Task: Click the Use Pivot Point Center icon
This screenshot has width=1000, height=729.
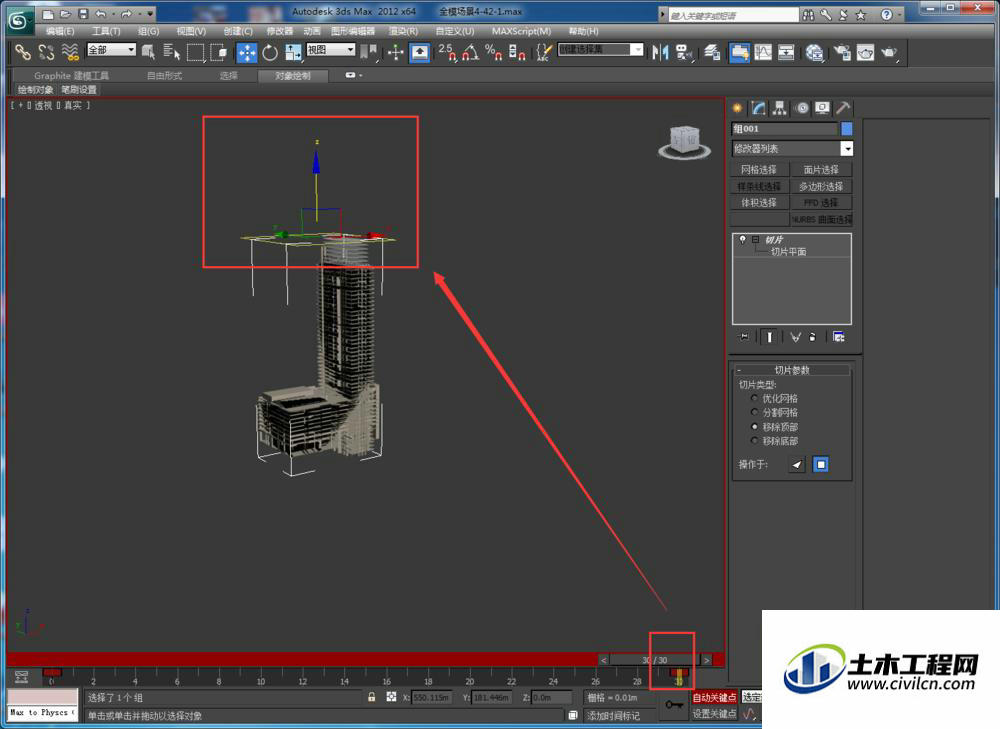Action: (368, 52)
